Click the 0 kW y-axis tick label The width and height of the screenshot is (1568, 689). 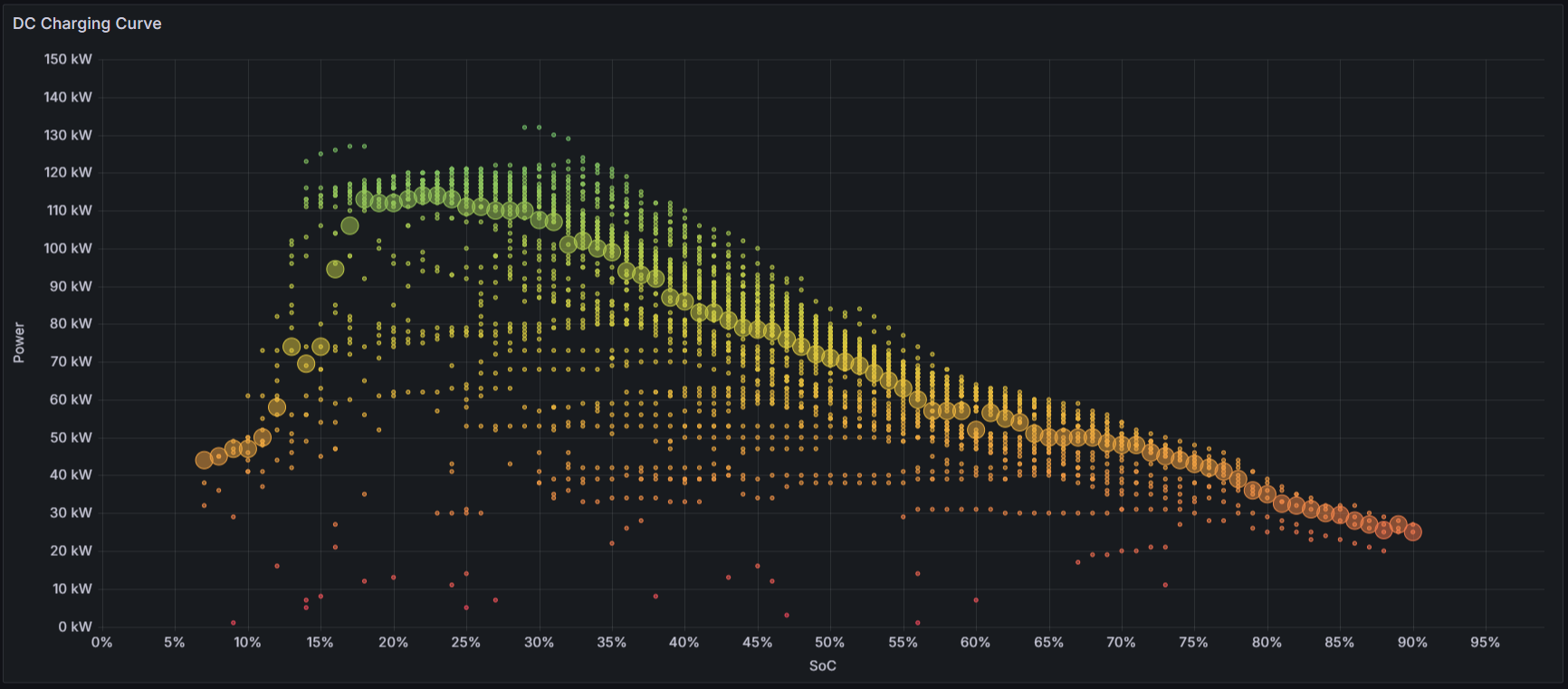tap(75, 627)
